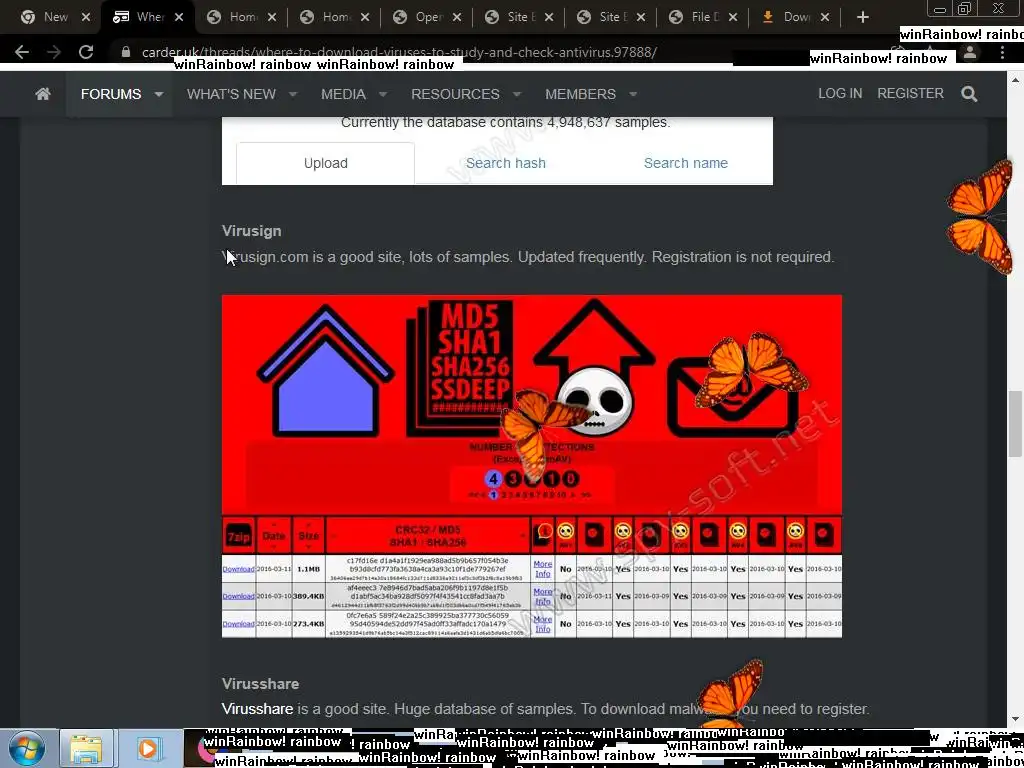
Task: Expand the MEDIA dropdown arrow
Action: coord(383,94)
